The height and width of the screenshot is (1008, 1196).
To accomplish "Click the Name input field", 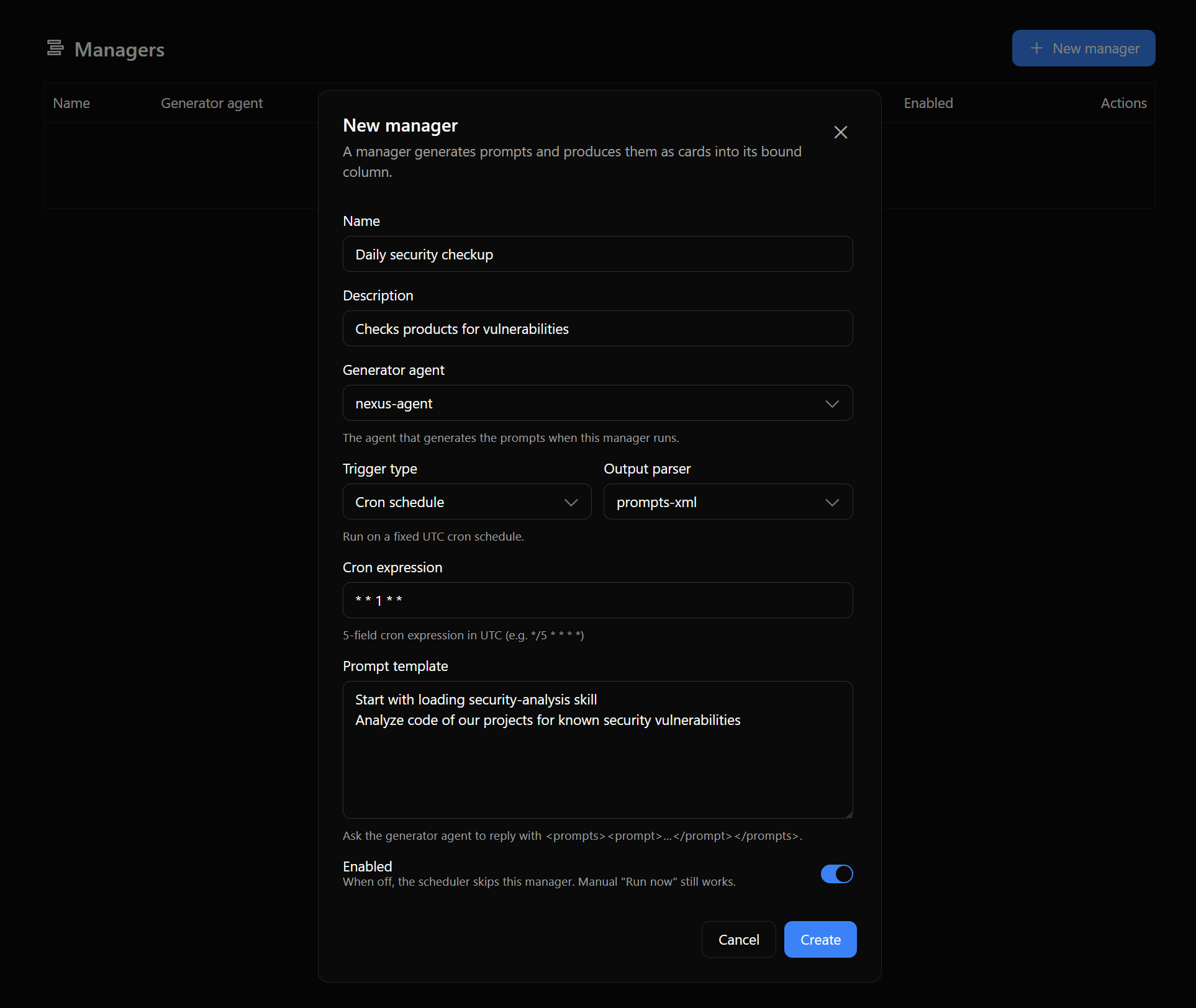I will [x=597, y=254].
